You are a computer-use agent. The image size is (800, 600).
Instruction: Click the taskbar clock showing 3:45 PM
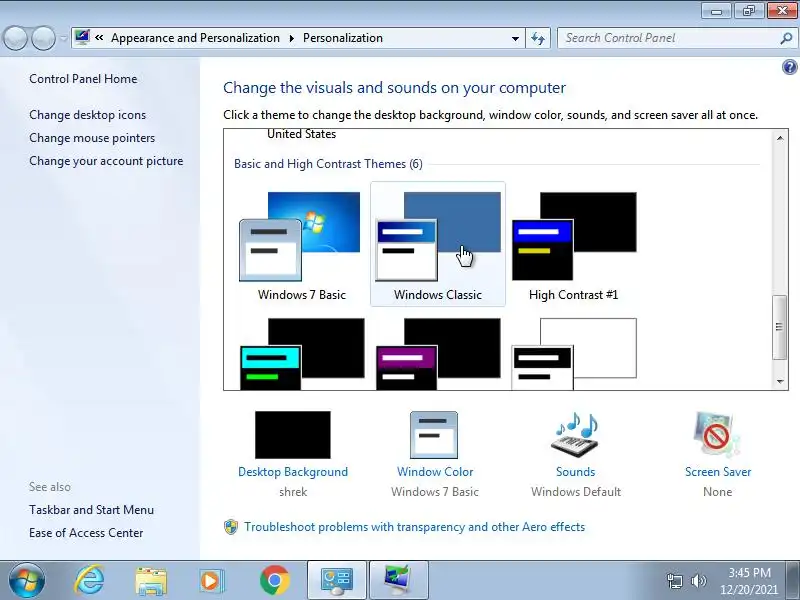tap(749, 581)
